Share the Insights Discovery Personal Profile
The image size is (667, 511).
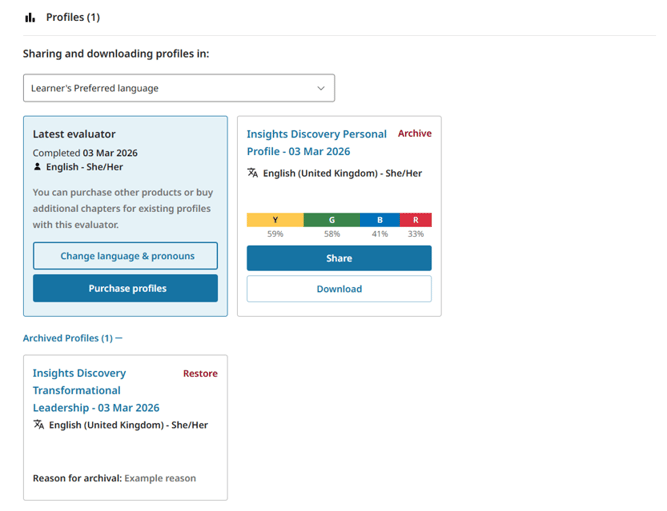[339, 258]
